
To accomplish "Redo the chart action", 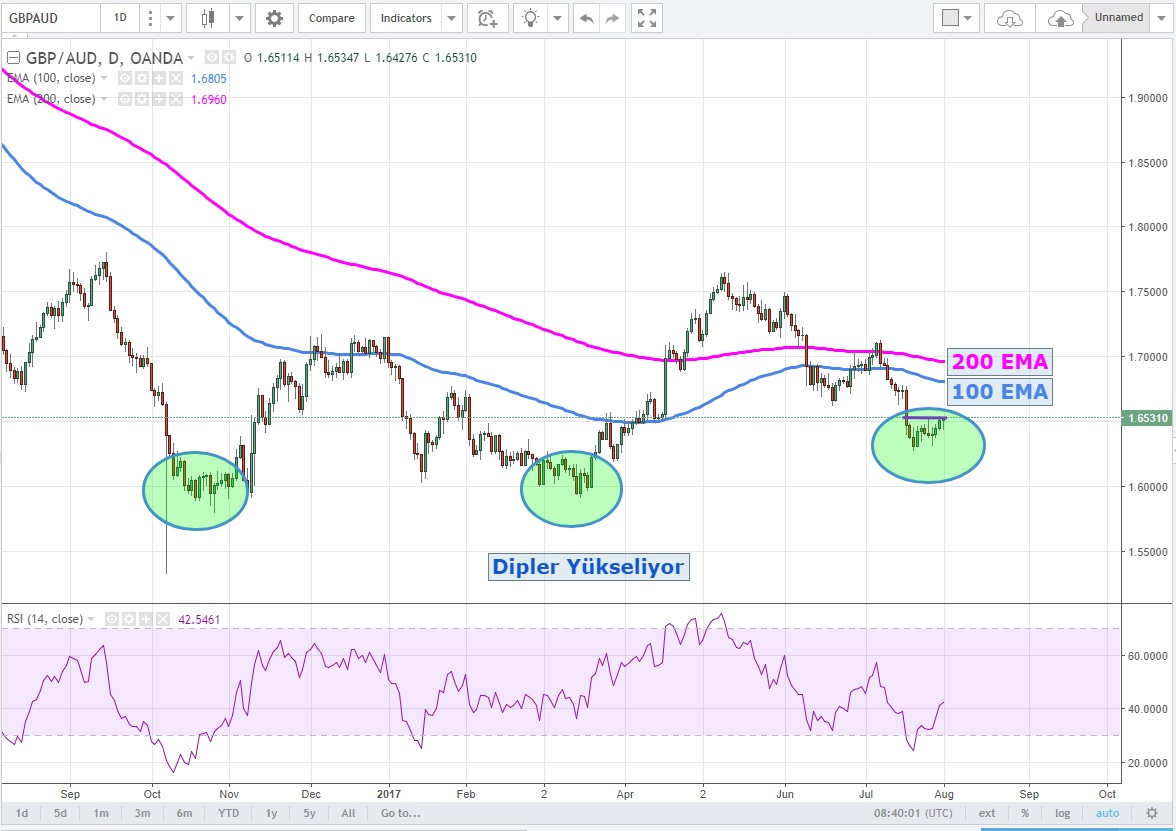I will 612,18.
